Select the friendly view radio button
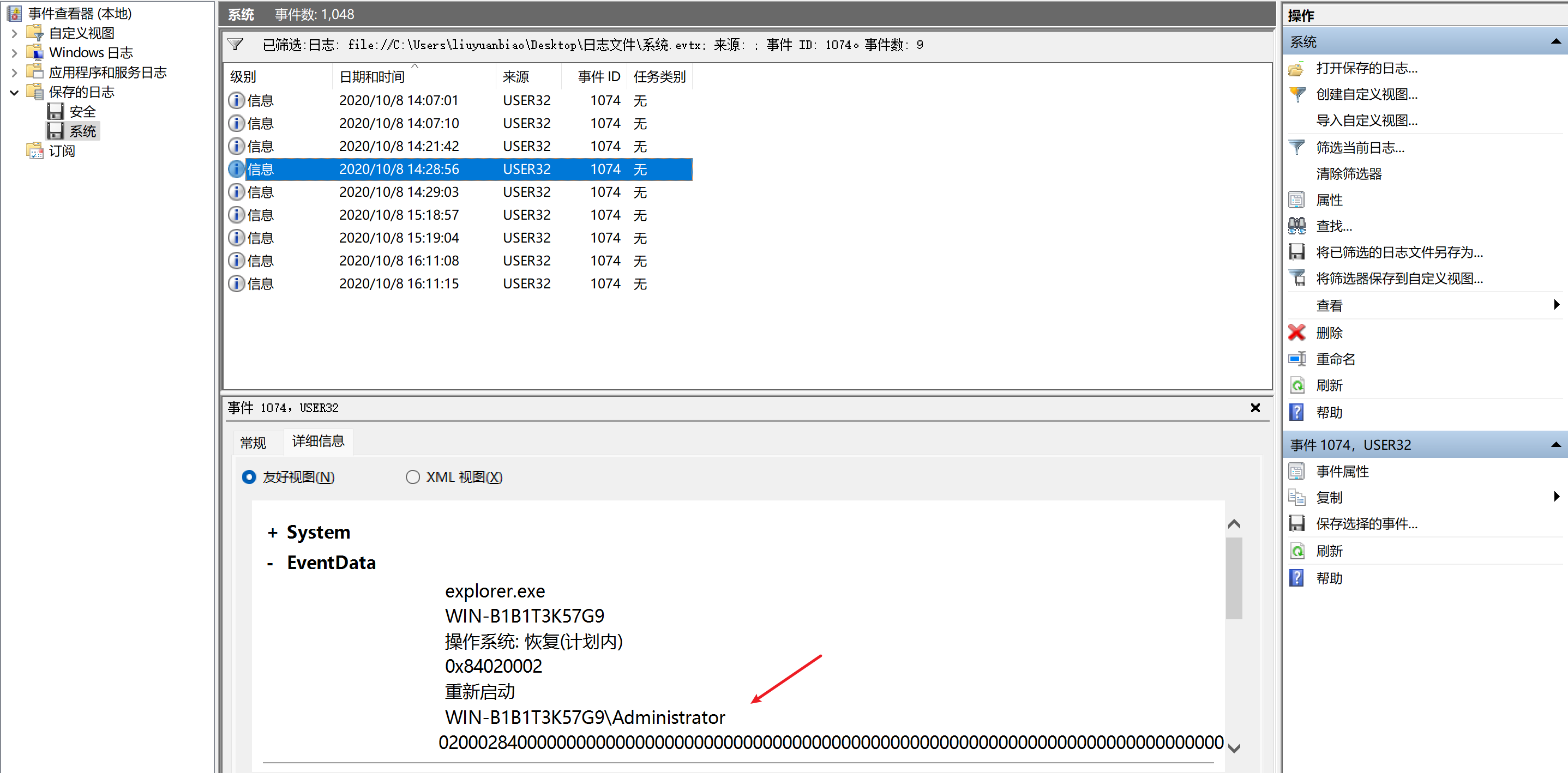This screenshot has height=773, width=1568. (249, 477)
